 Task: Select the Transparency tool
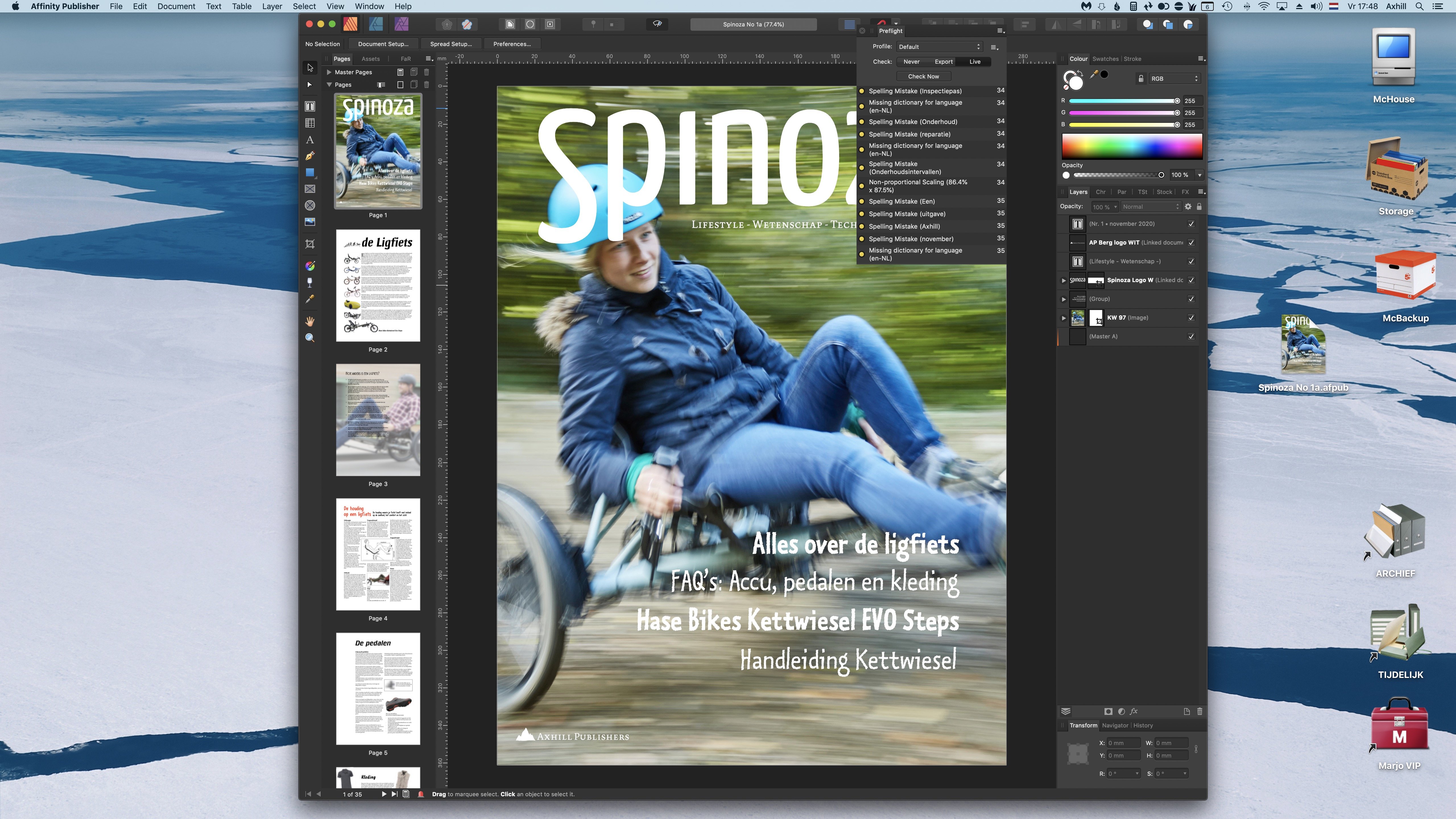(x=310, y=282)
